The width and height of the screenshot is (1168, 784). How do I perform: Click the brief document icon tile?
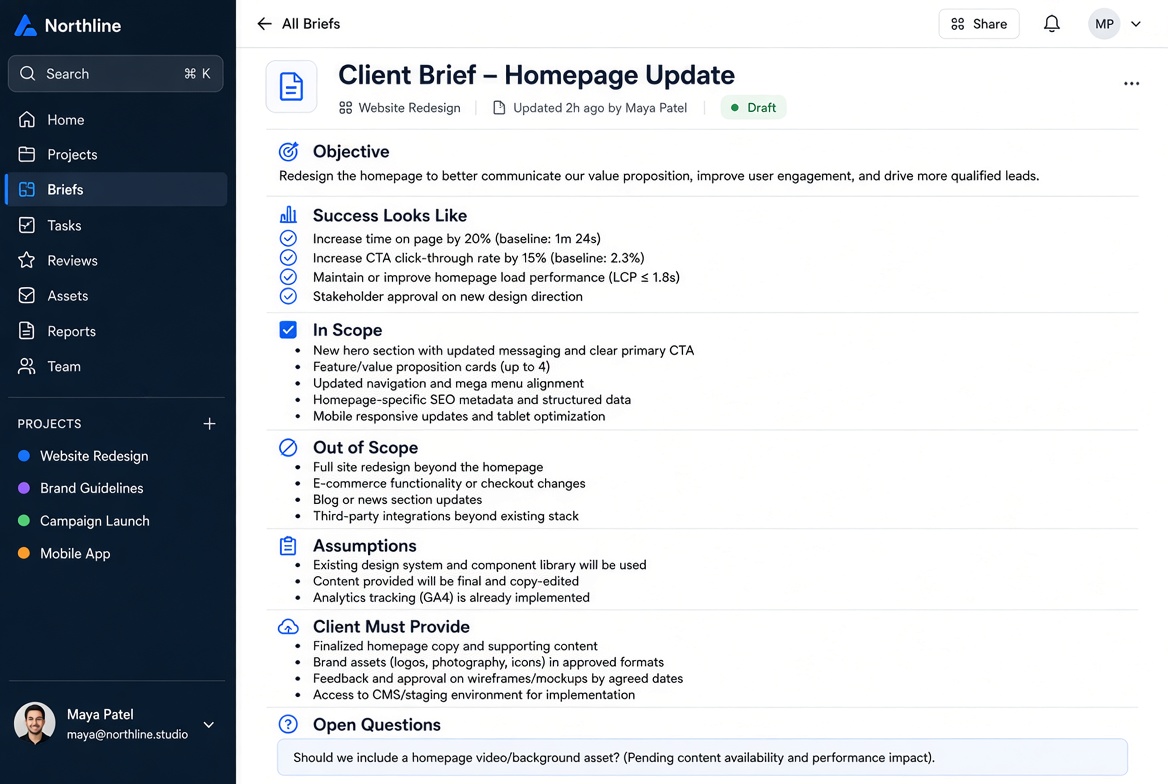pos(291,86)
